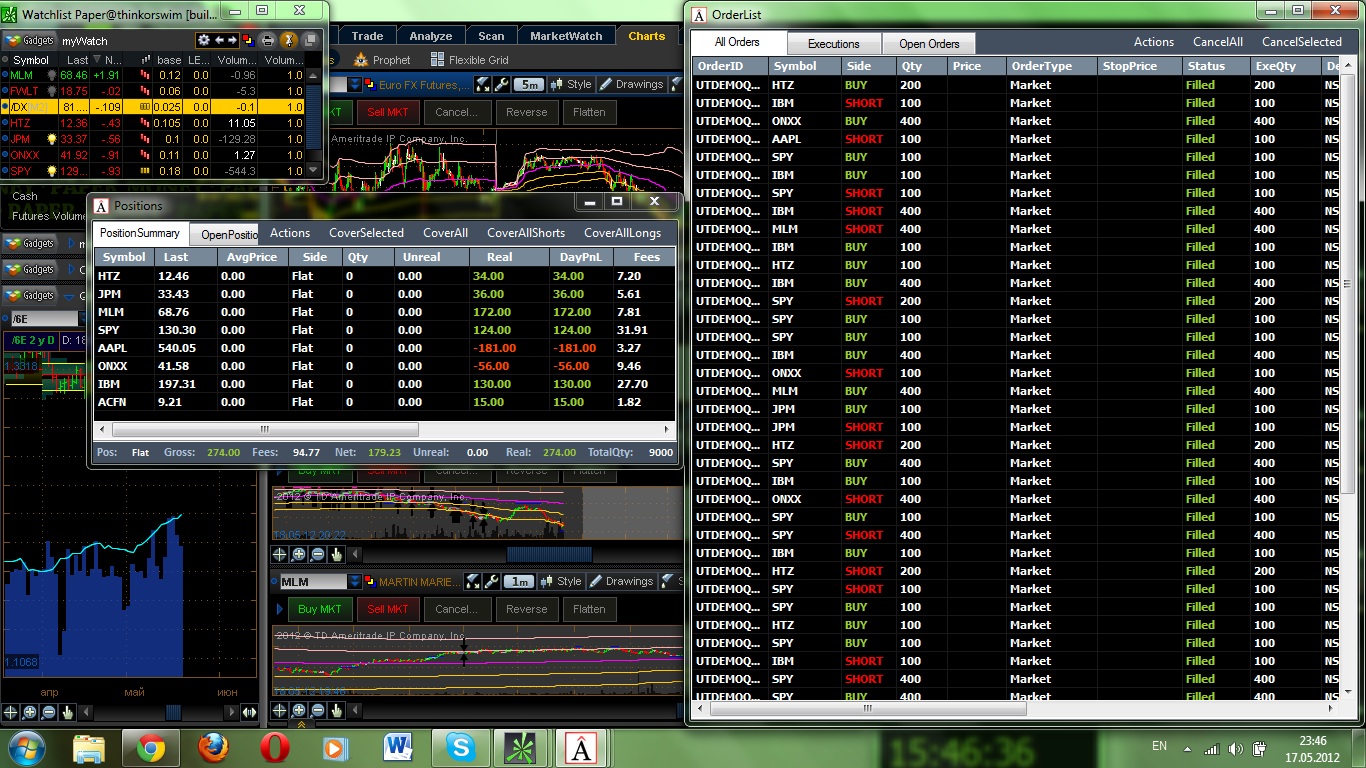This screenshot has height=768, width=1366.
Task: Select pan hand tool under MLM chart
Action: click(336, 710)
